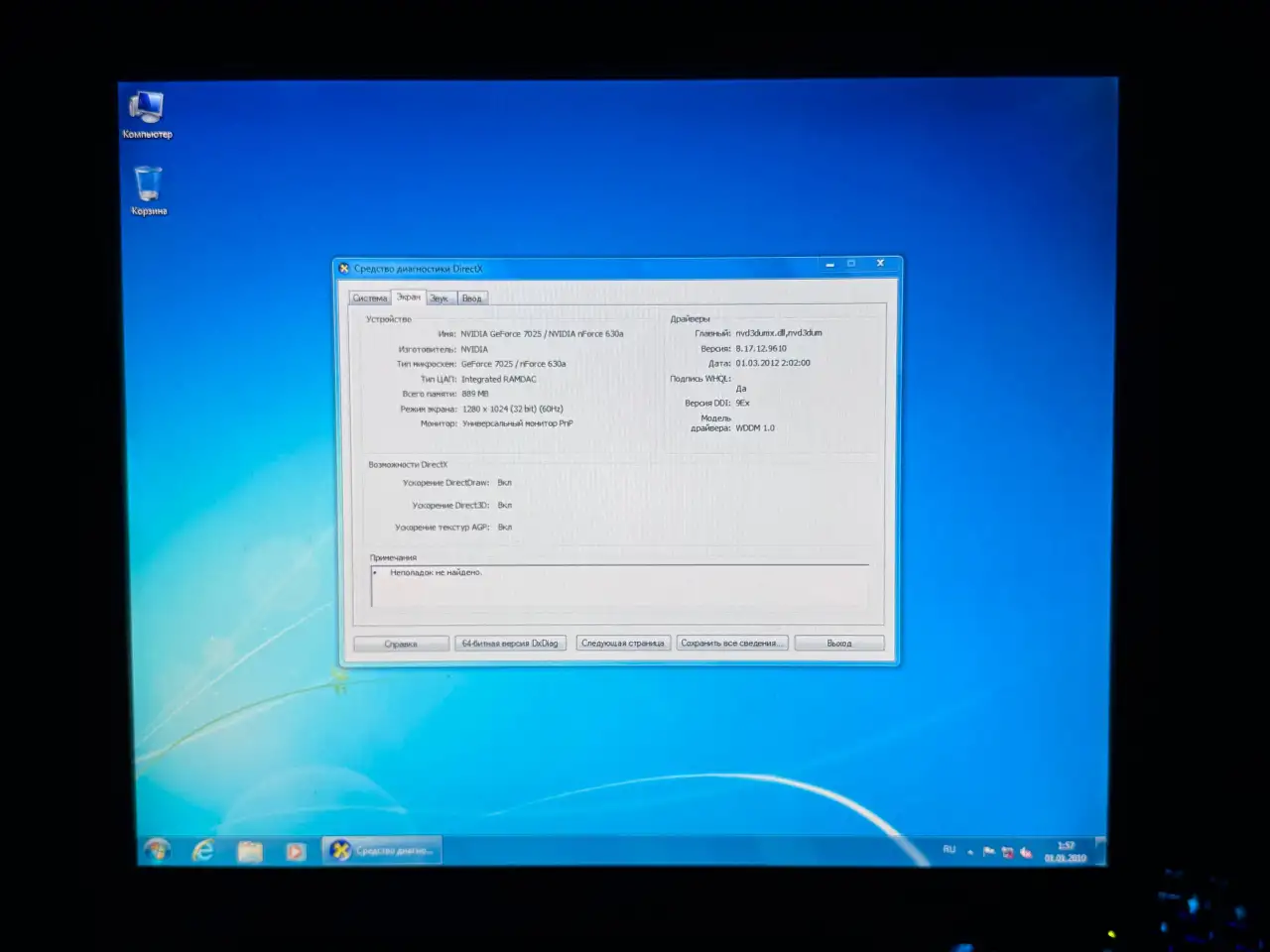Click the Справка button
The height and width of the screenshot is (952, 1270).
tap(401, 644)
